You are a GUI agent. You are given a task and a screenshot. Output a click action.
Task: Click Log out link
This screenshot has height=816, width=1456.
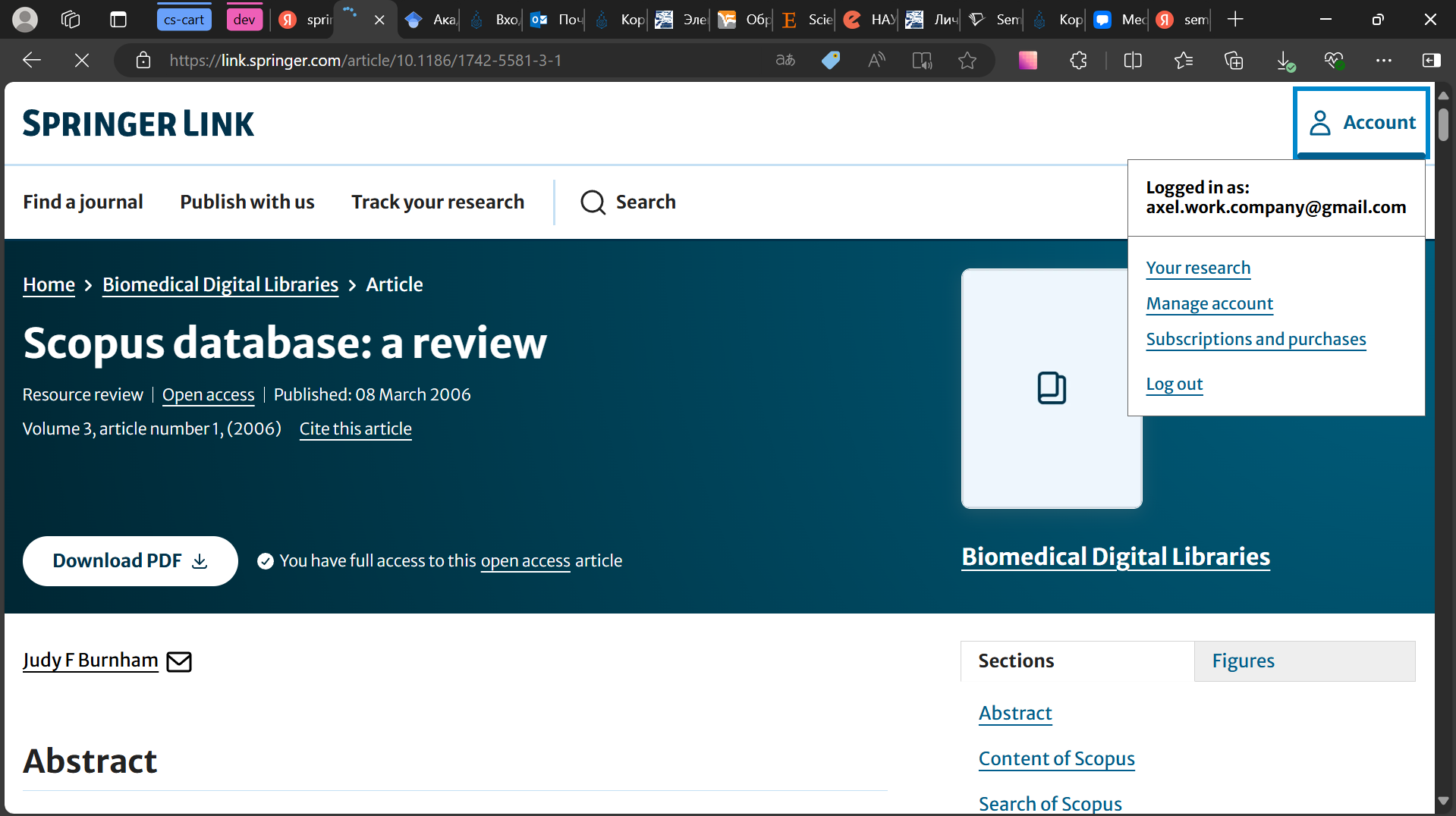1174,384
